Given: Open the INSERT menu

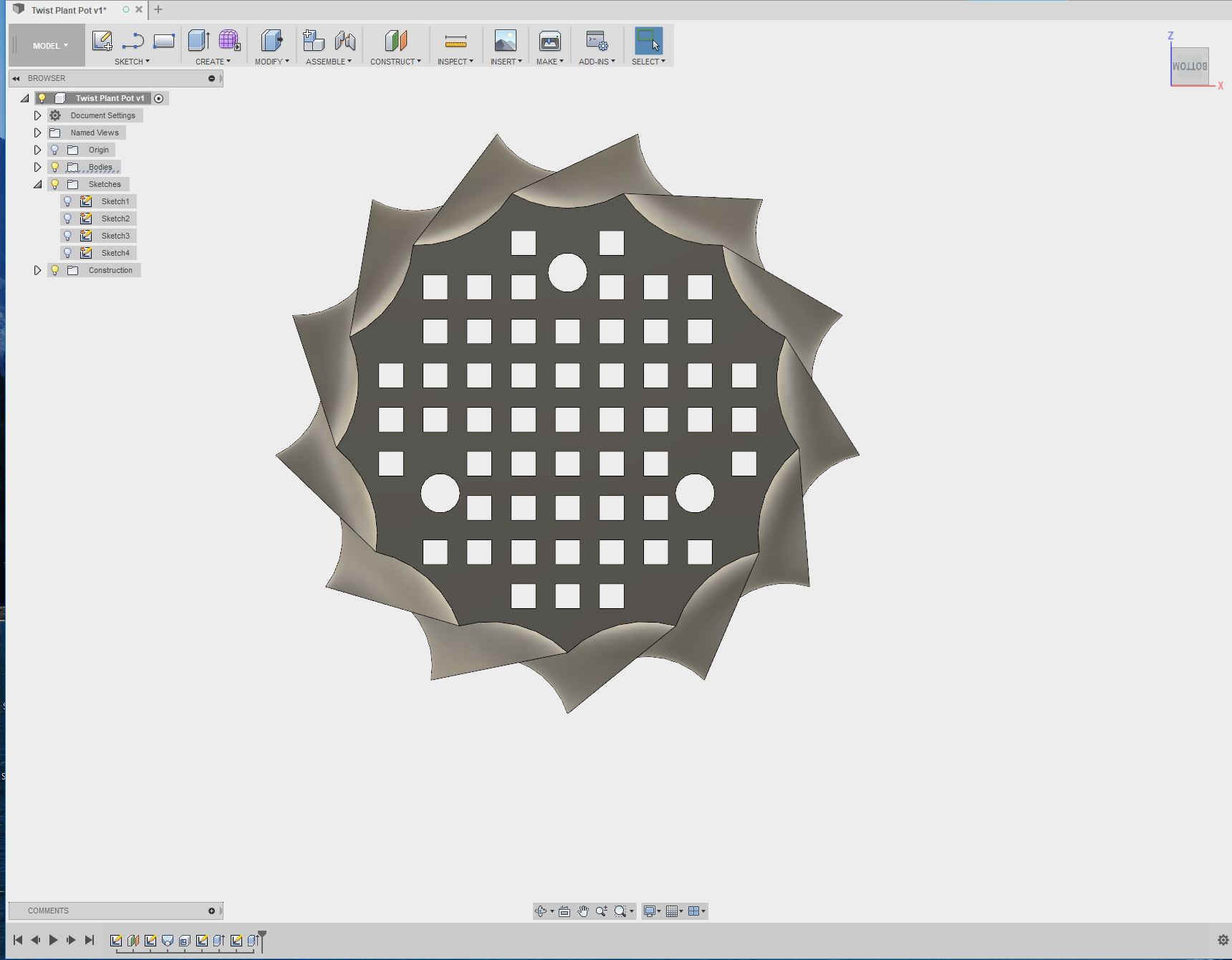Looking at the screenshot, I should [x=506, y=62].
